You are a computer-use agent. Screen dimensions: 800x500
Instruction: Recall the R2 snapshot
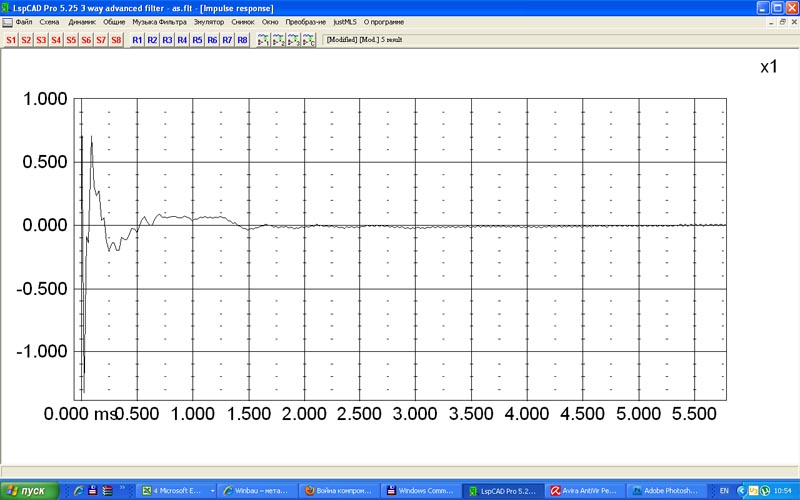point(152,40)
